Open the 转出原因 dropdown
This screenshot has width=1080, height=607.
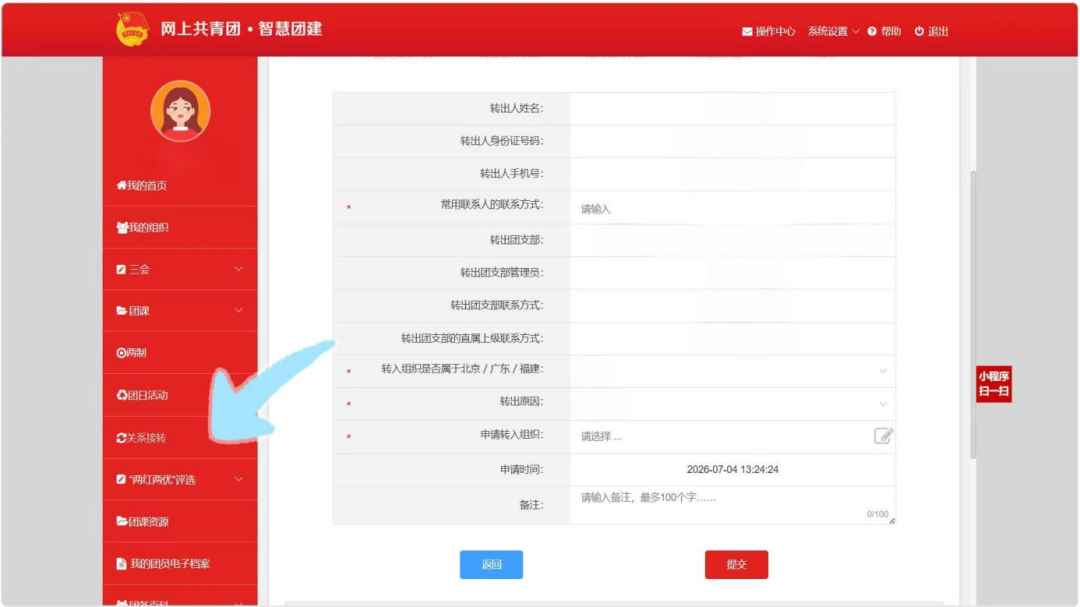coord(732,403)
